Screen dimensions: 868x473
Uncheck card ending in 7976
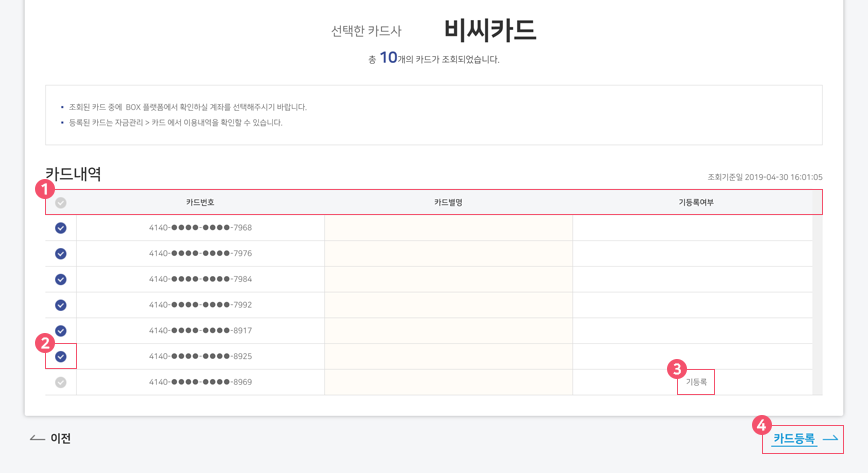click(x=61, y=254)
